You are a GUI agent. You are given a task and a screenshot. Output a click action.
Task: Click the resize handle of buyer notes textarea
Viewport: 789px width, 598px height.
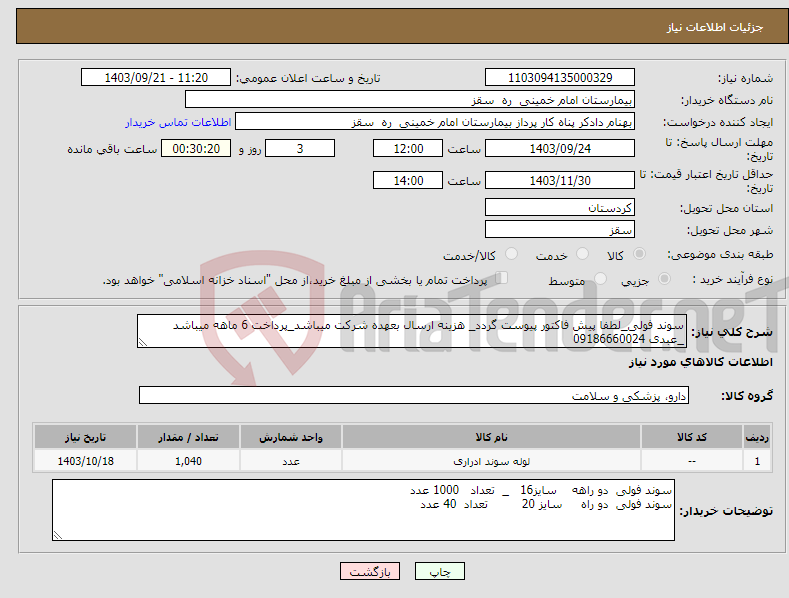pos(58,535)
